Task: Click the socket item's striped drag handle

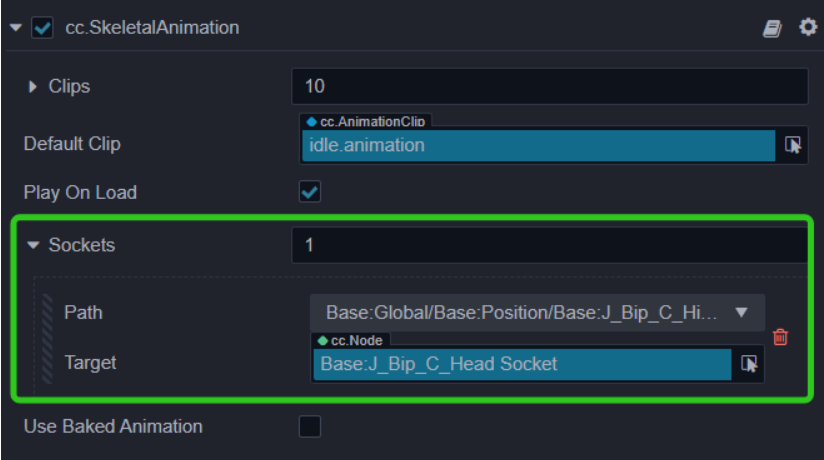Action: coord(46,337)
